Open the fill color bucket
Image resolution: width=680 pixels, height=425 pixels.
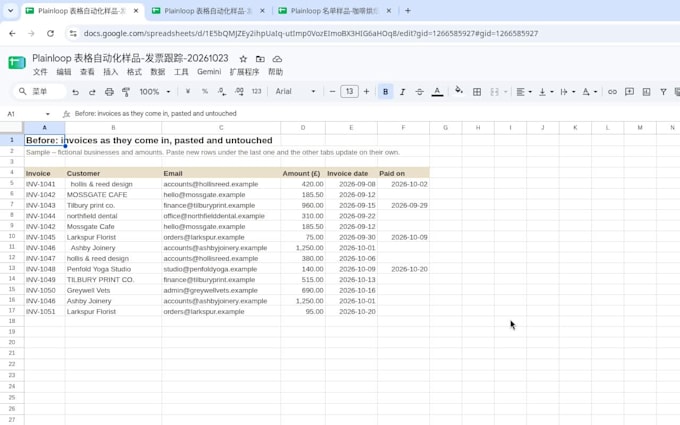(x=458, y=91)
